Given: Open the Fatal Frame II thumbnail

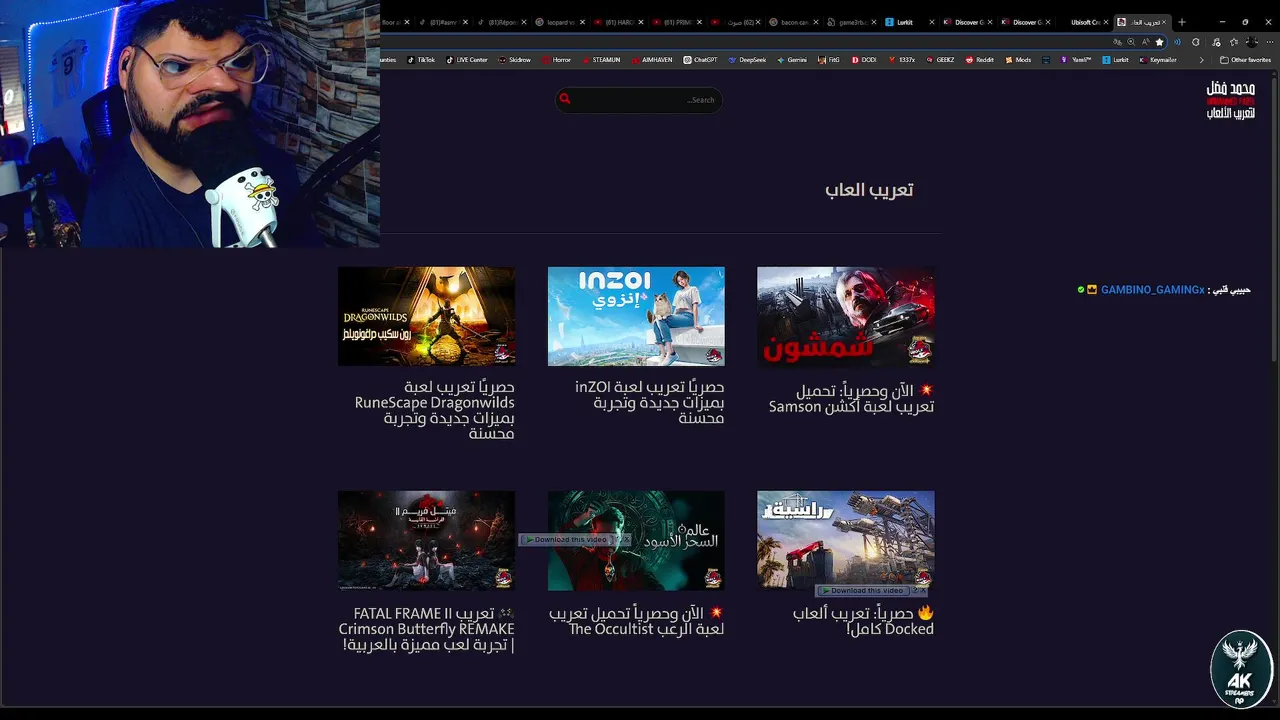Looking at the screenshot, I should pyautogui.click(x=426, y=540).
